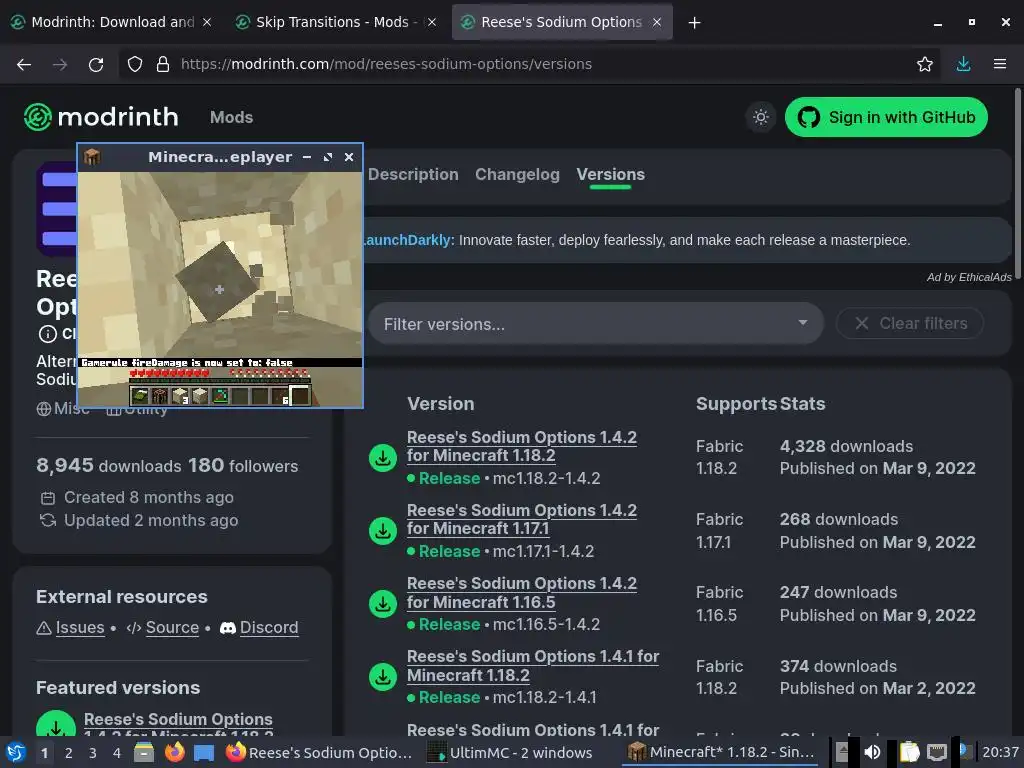
Task: Click the Ad by EthicalAds label
Action: (x=968, y=277)
